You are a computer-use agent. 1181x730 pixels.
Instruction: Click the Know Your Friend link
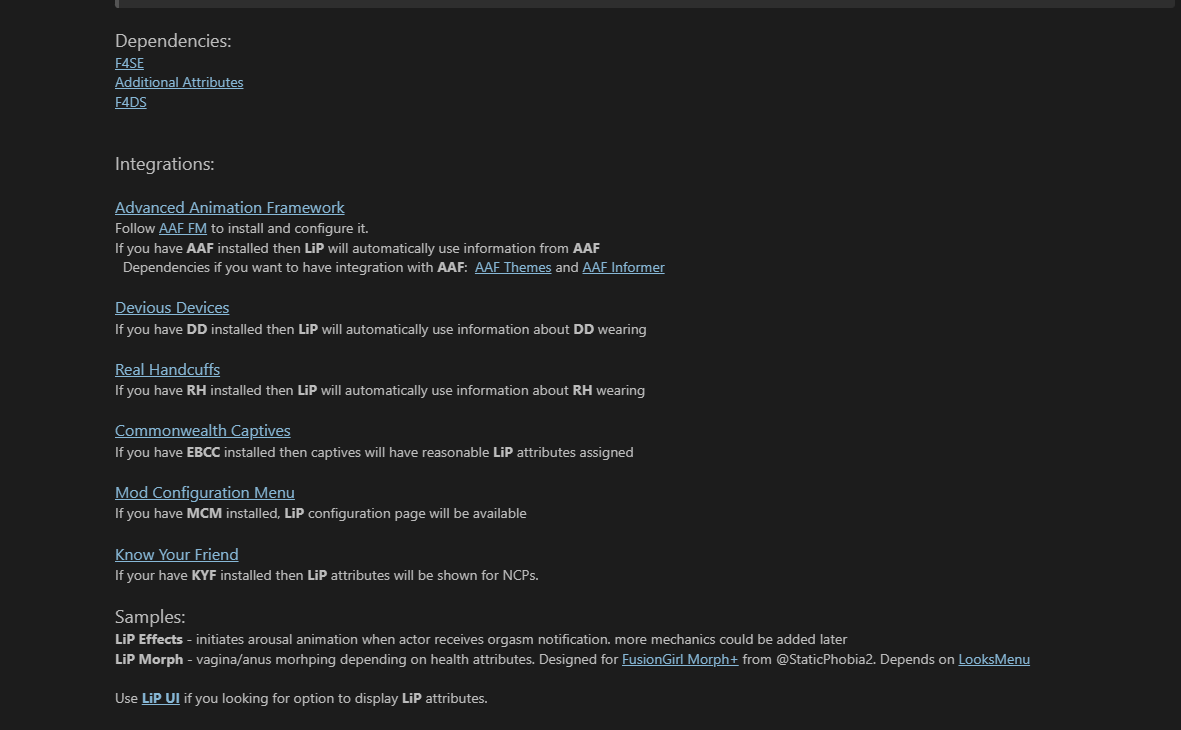click(176, 555)
